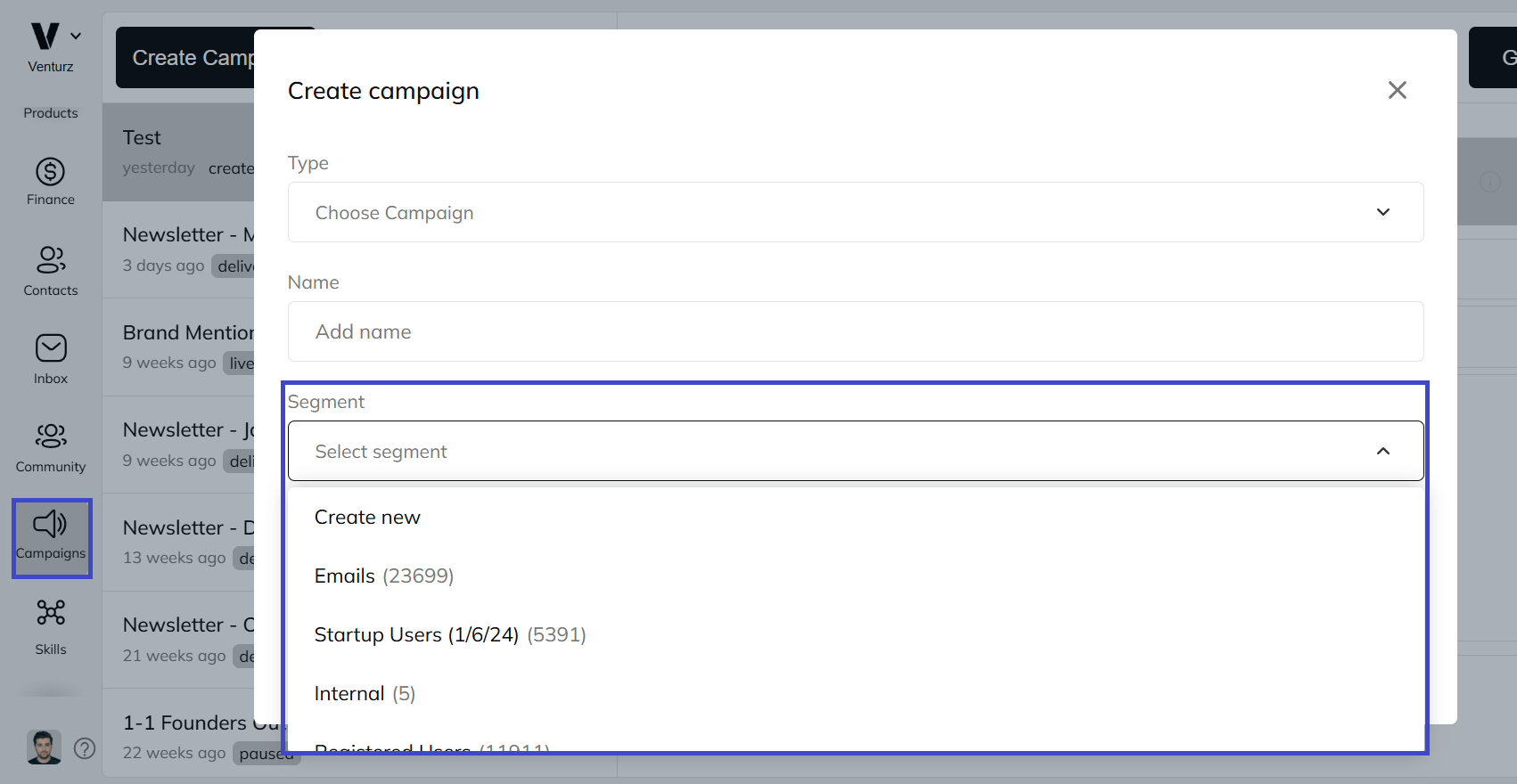Screen dimensions: 1517x784
Task: Open your profile avatar
Action: pos(43,747)
